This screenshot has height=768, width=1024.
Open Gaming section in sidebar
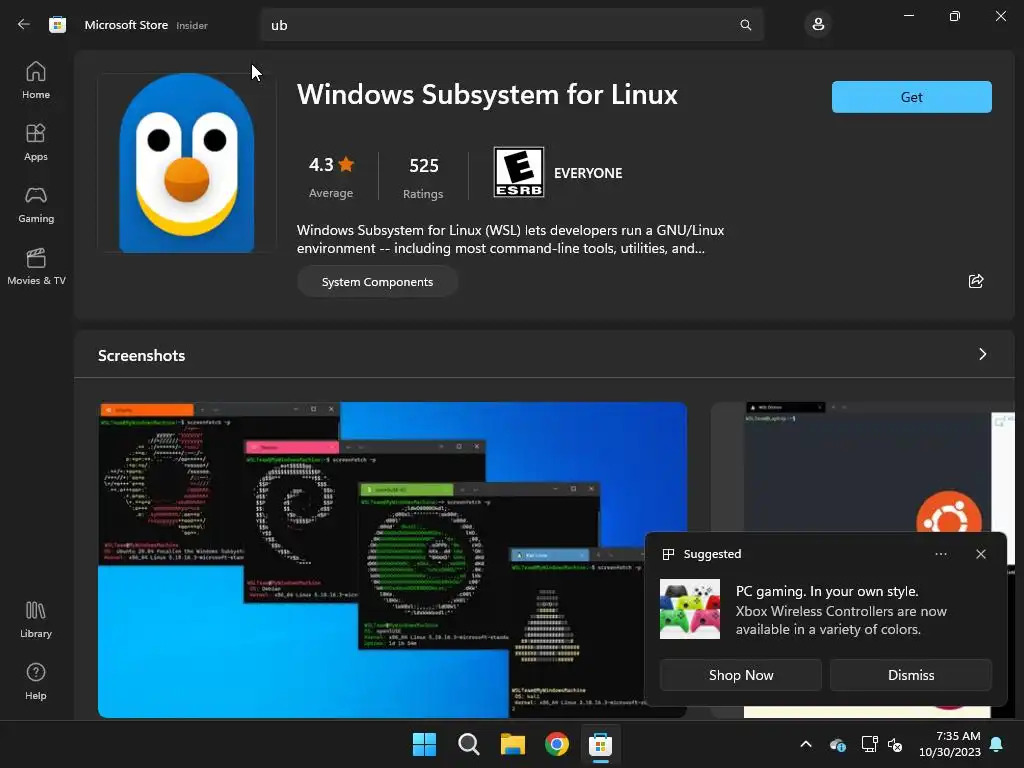pyautogui.click(x=36, y=204)
